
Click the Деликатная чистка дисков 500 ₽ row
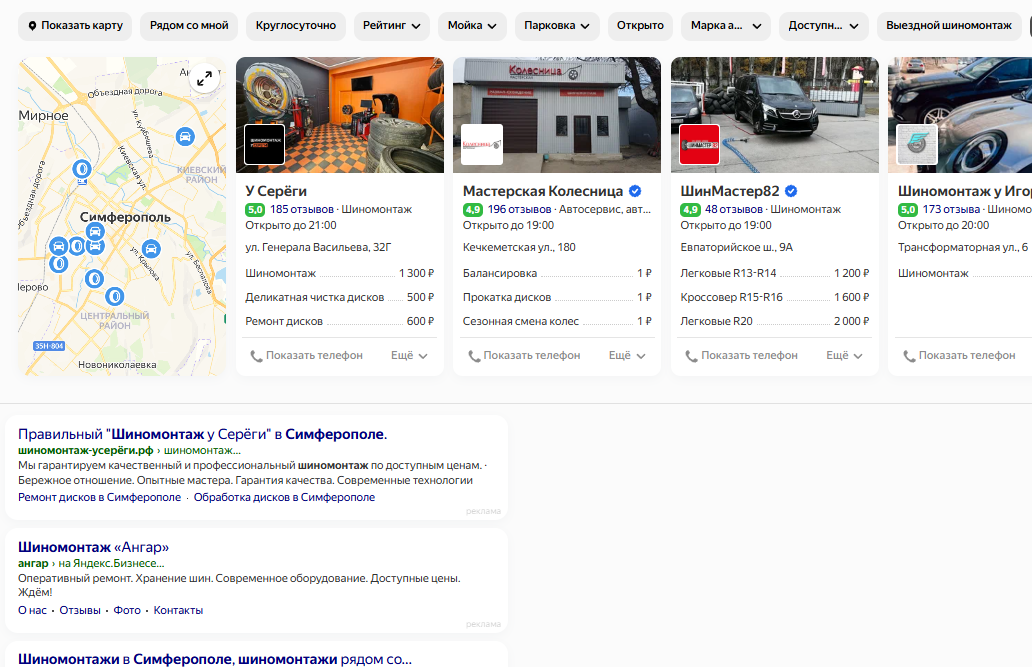coord(340,298)
